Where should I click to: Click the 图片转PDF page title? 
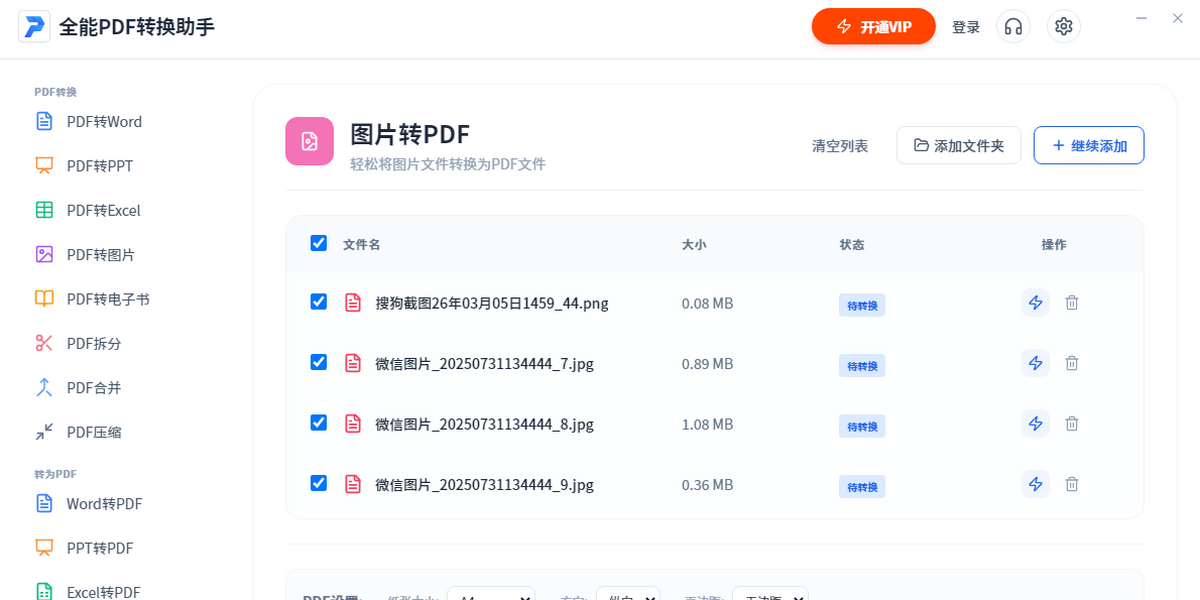pyautogui.click(x=410, y=134)
